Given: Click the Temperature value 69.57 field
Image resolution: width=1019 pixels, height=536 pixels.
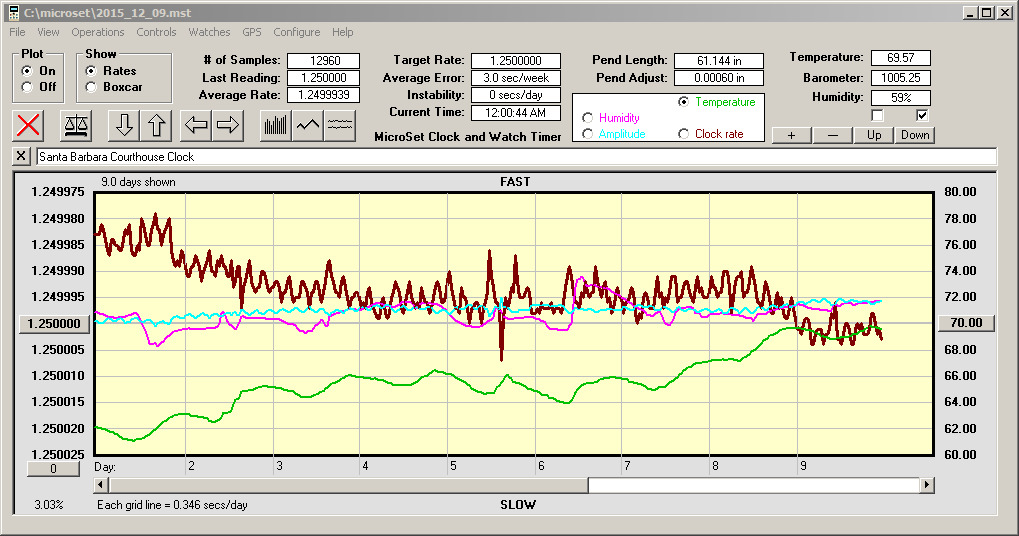Looking at the screenshot, I should pos(901,58).
